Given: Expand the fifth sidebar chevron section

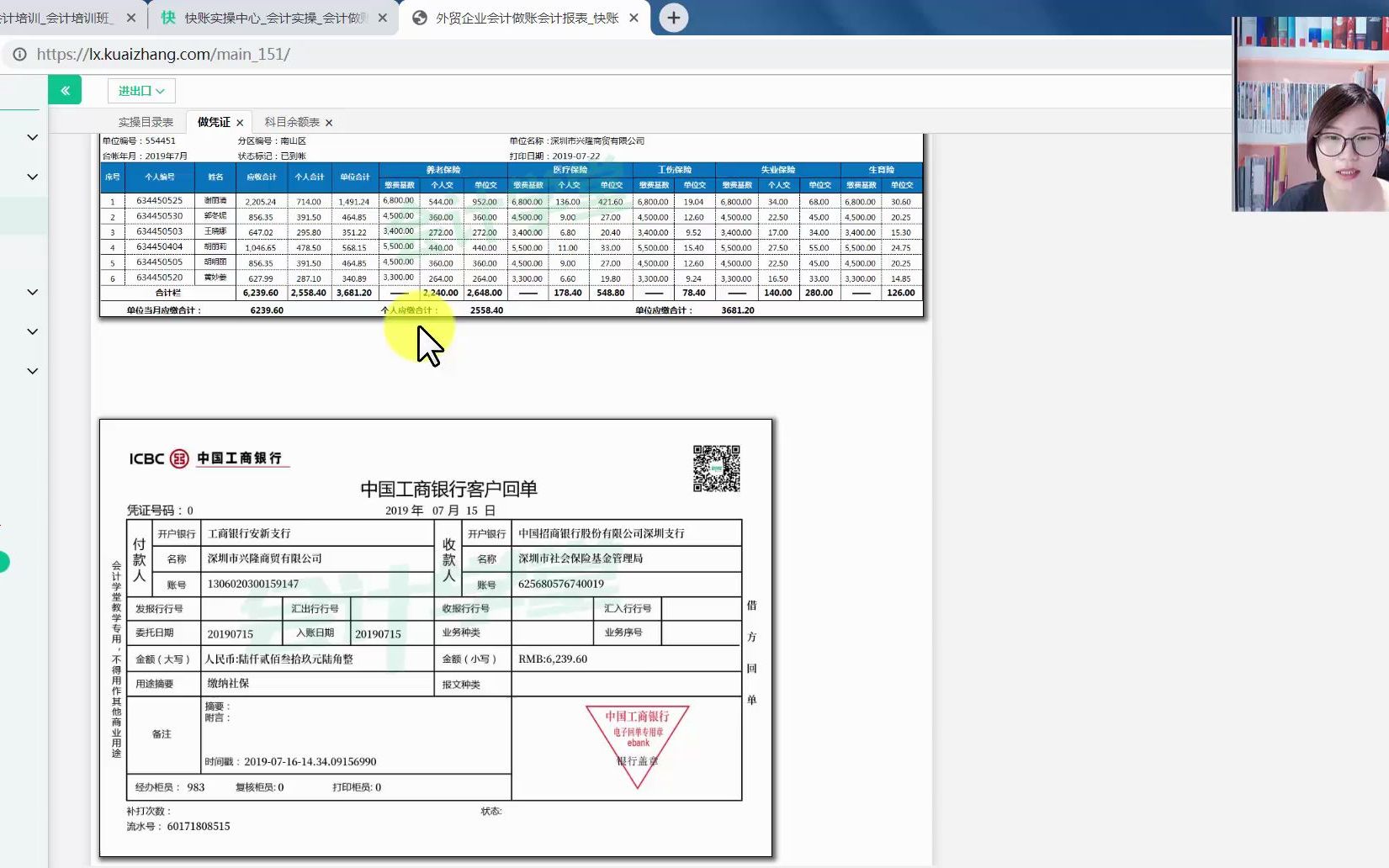Looking at the screenshot, I should pyautogui.click(x=32, y=371).
